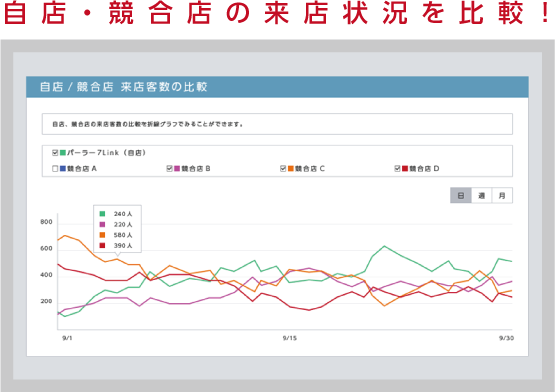Click the 580人 tooltip value
Screen dimensions: 555x392
(x=123, y=235)
